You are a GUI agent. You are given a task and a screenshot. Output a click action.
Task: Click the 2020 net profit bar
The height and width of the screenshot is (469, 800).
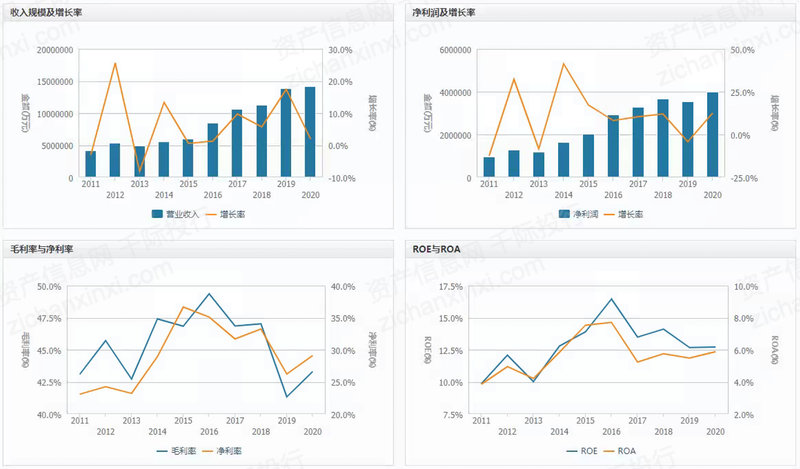pos(712,135)
